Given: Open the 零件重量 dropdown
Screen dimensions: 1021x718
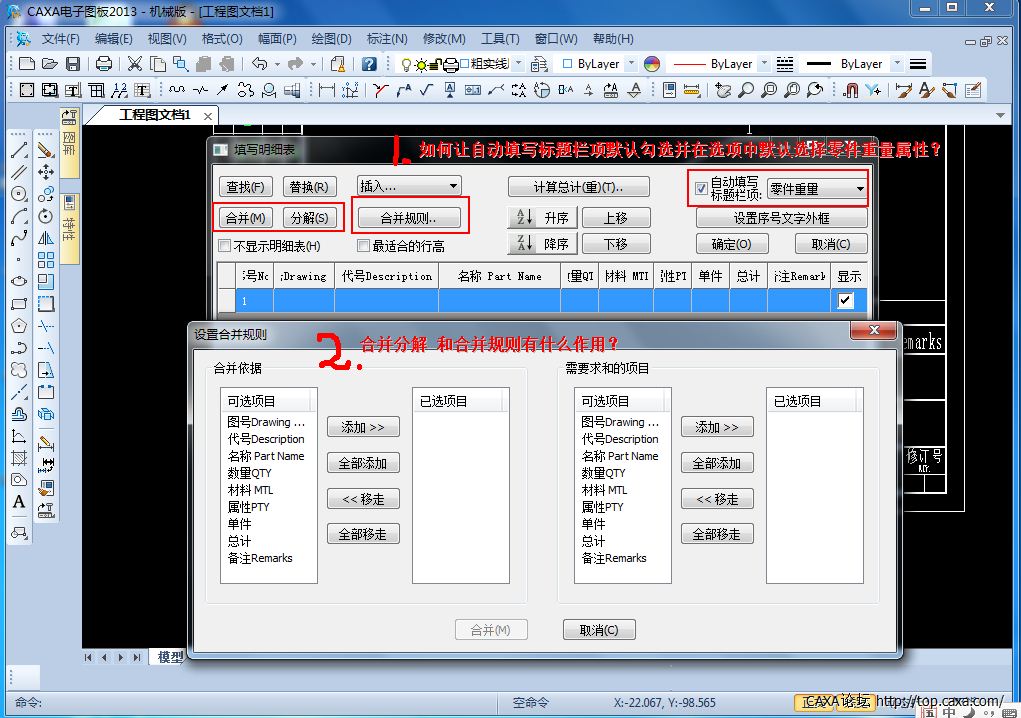Looking at the screenshot, I should [x=816, y=189].
